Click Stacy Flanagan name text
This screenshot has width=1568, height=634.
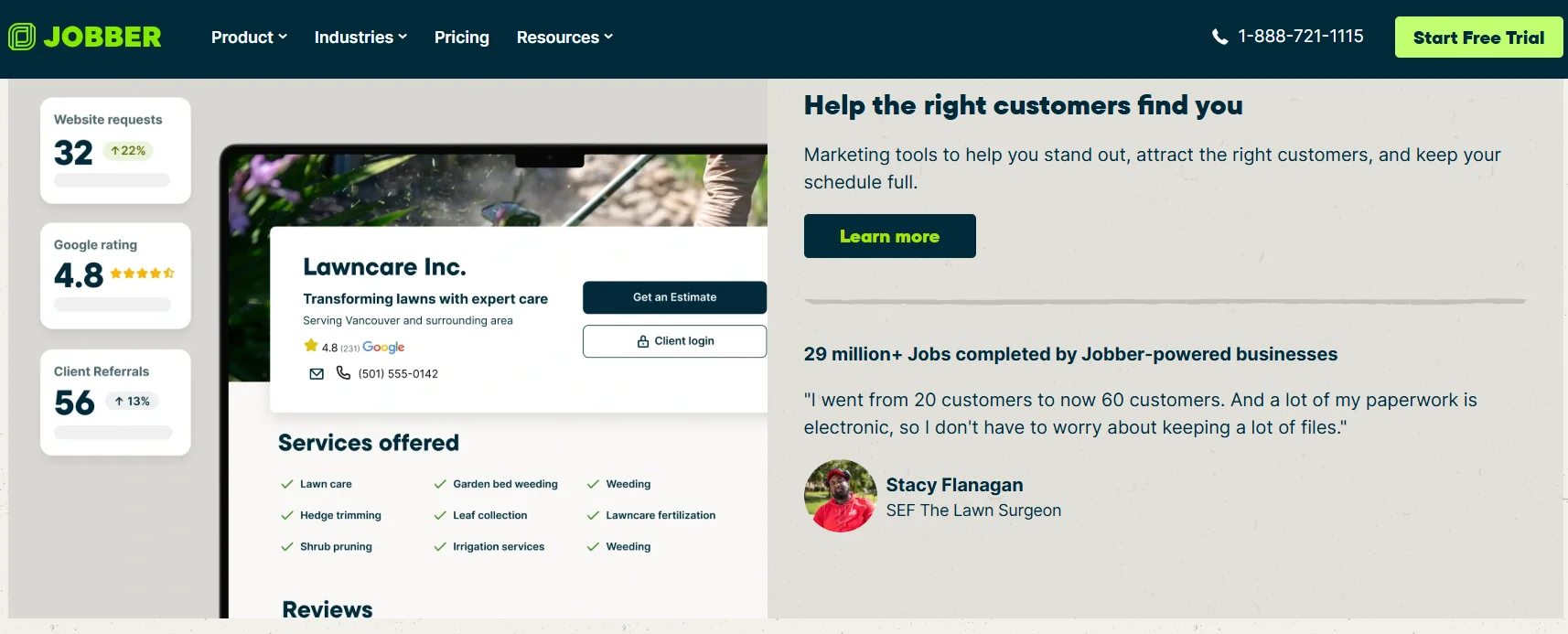pyautogui.click(x=954, y=485)
